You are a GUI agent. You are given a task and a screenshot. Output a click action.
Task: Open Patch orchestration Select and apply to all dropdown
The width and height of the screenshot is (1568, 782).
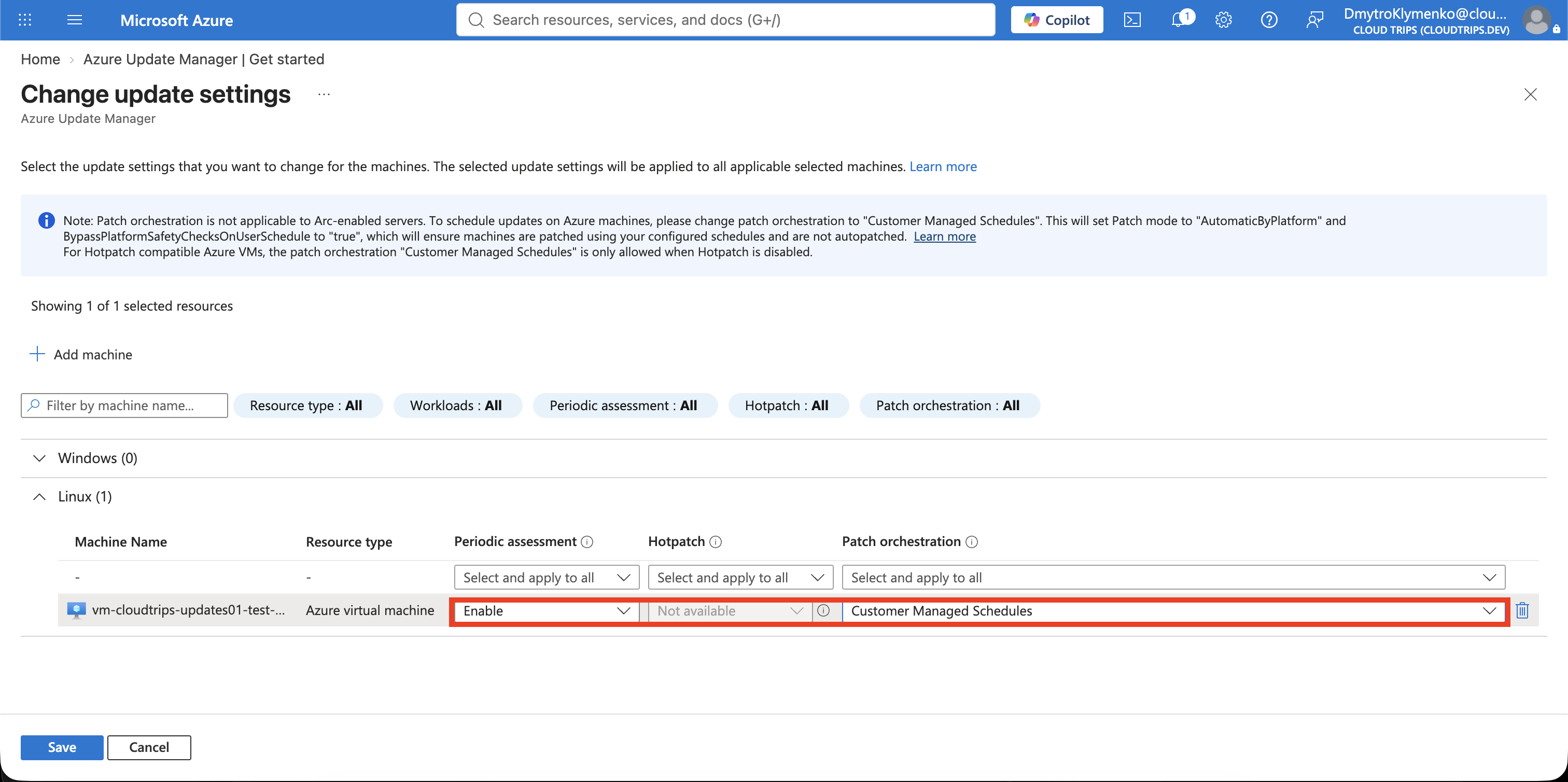pyautogui.click(x=1173, y=578)
